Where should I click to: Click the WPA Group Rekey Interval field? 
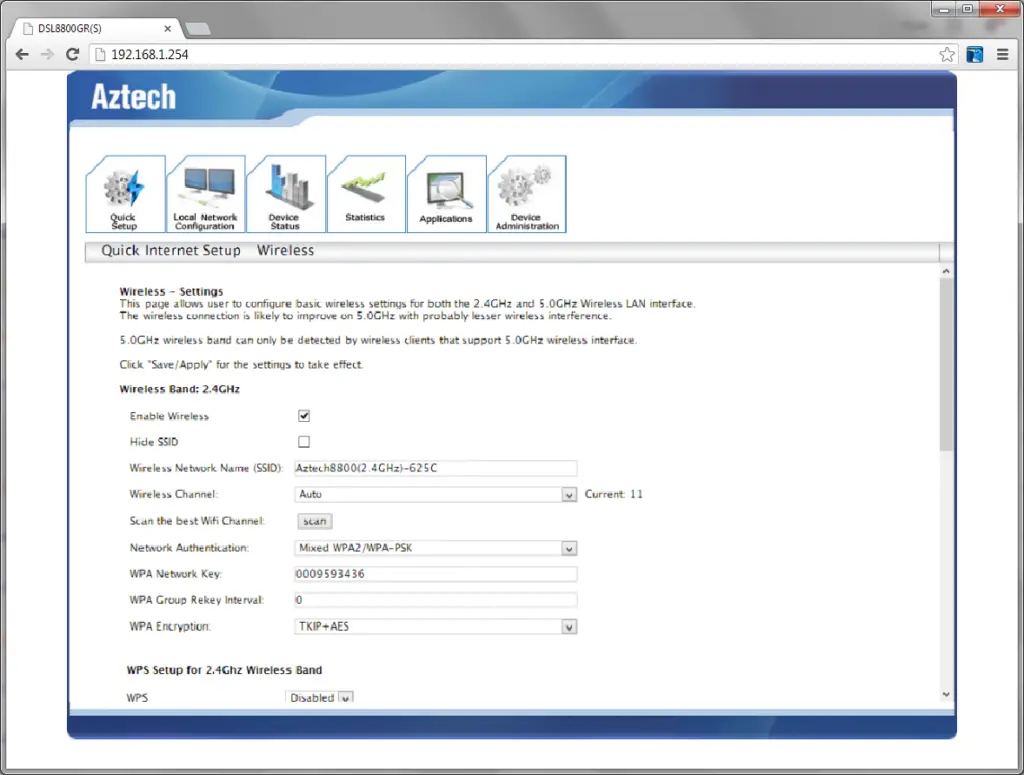[x=436, y=600]
